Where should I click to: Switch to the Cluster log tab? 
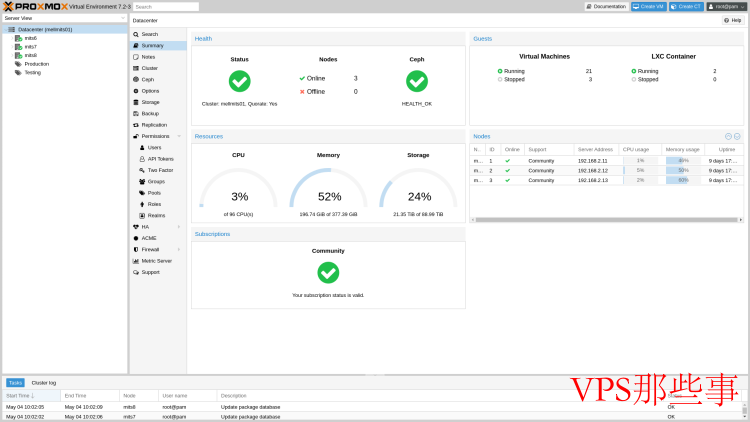44,383
